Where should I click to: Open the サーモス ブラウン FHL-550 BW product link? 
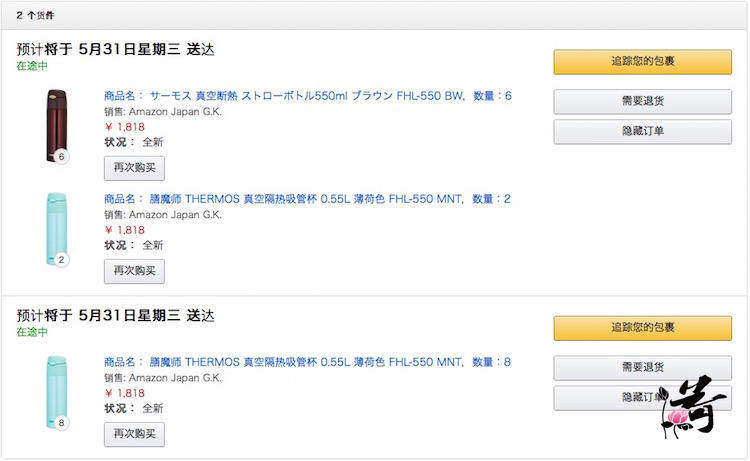click(308, 96)
